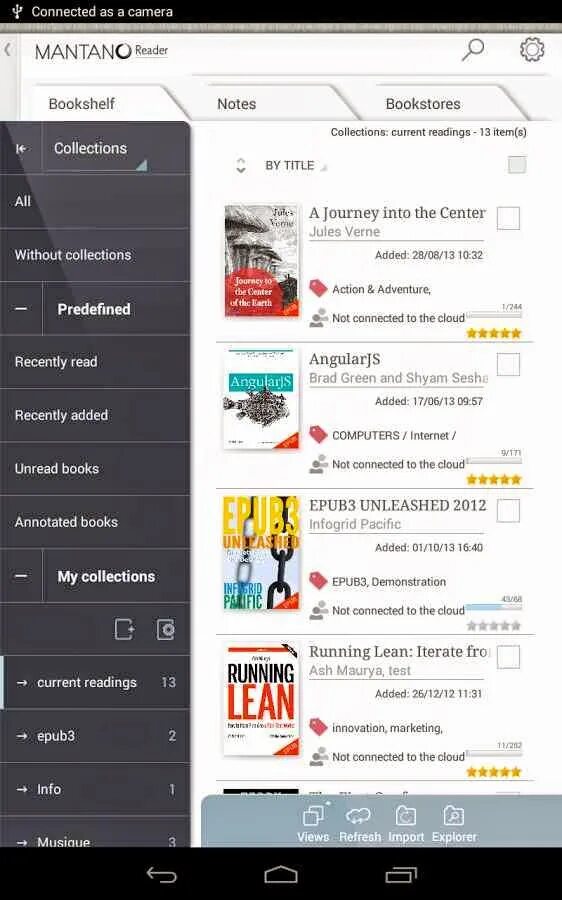Check the box for AngularJS book
The image size is (562, 900).
508,364
